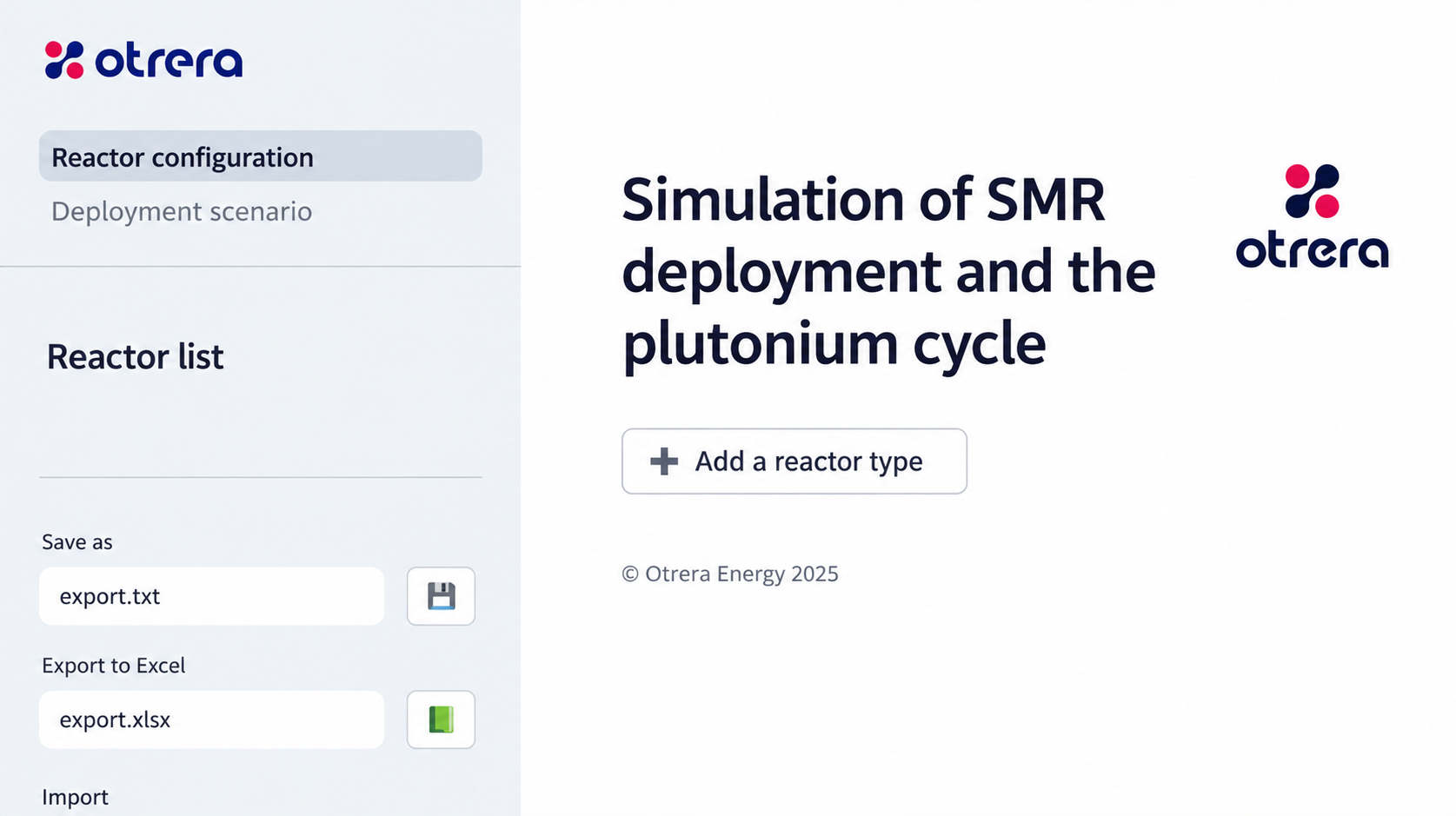Switch to Deployment scenario page
Image resolution: width=1456 pixels, height=816 pixels.
coord(182,211)
